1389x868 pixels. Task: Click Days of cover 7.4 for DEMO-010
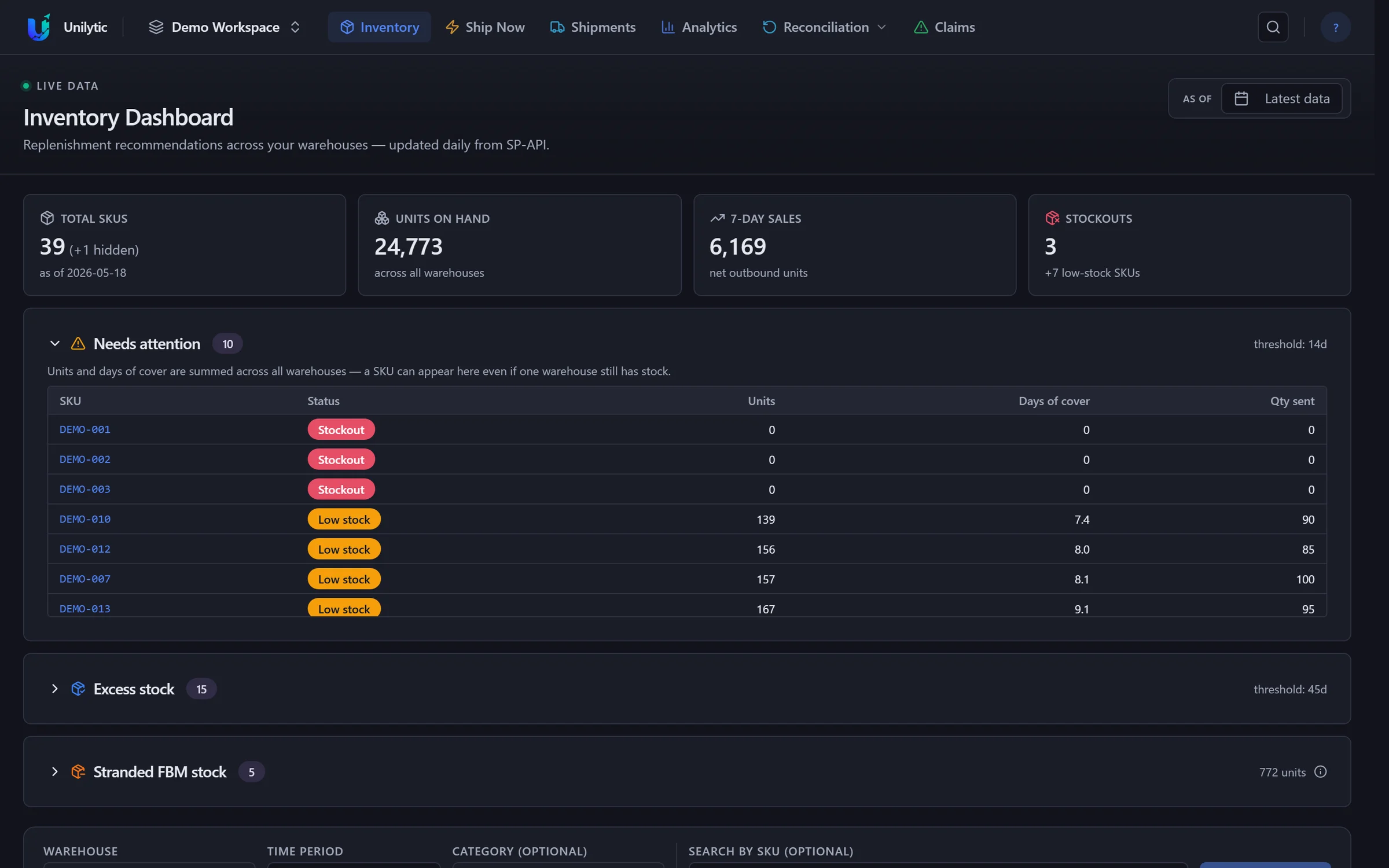1082,519
